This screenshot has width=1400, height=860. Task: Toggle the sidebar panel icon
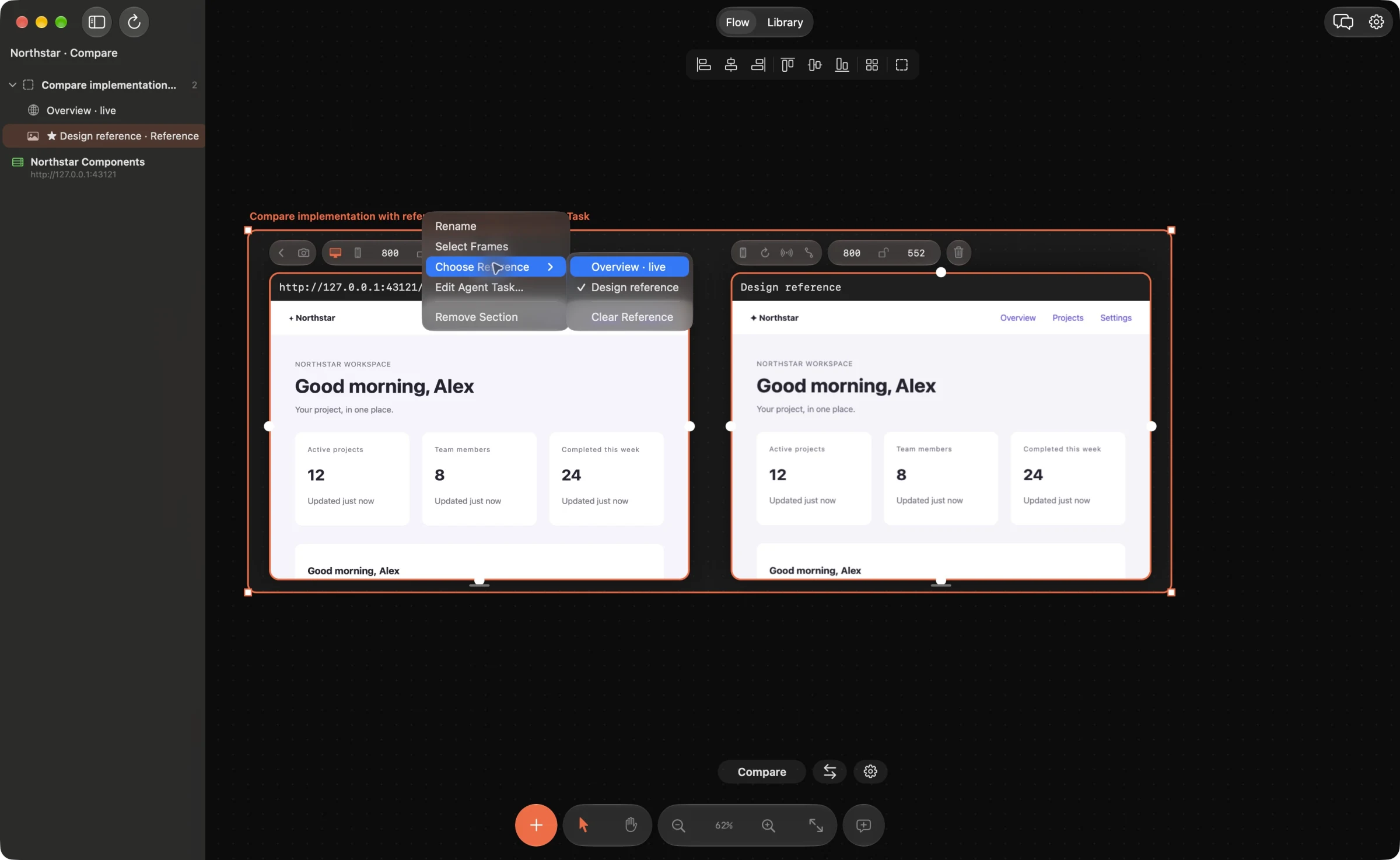[96, 22]
